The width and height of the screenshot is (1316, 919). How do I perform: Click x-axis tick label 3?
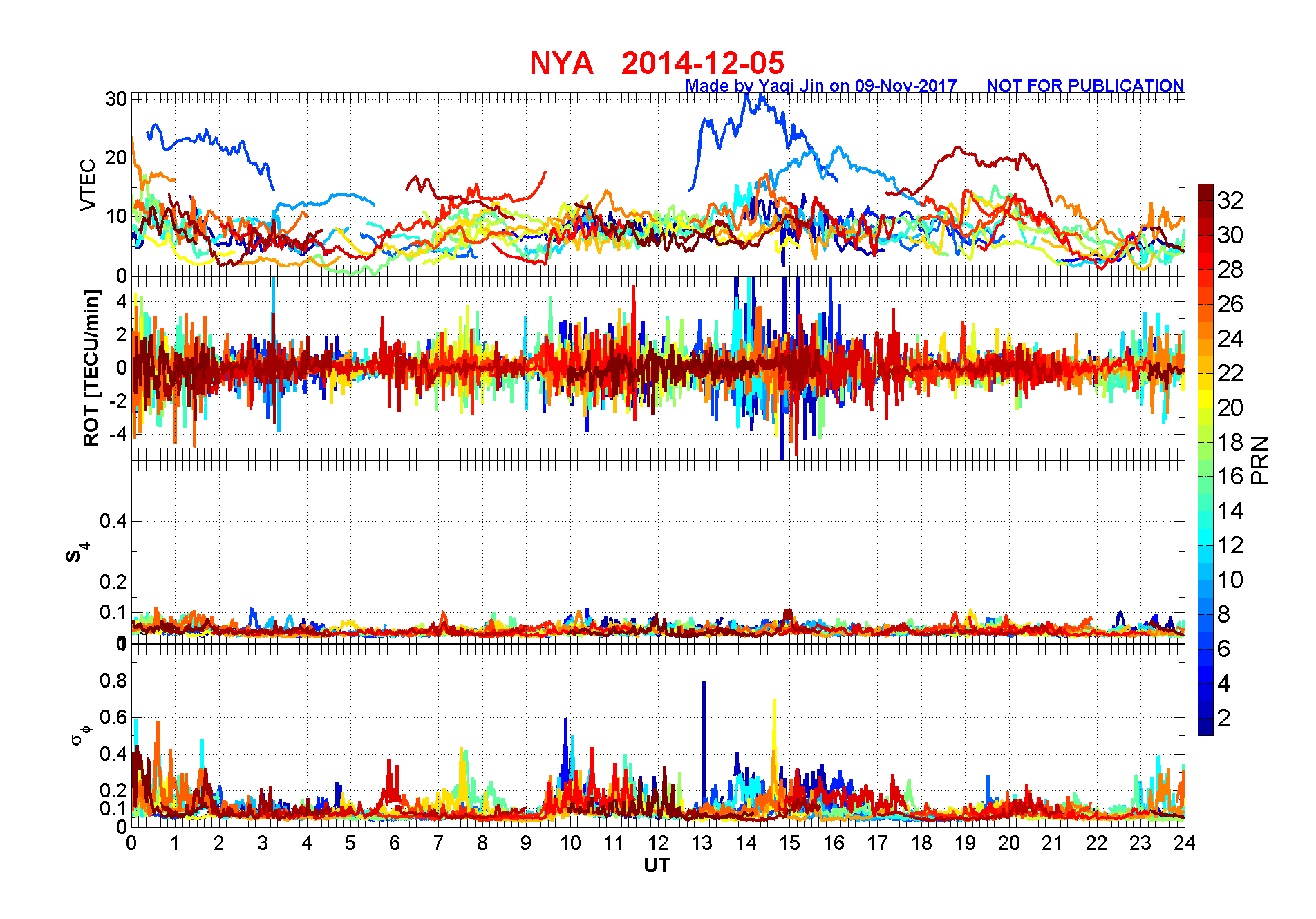pos(263,843)
